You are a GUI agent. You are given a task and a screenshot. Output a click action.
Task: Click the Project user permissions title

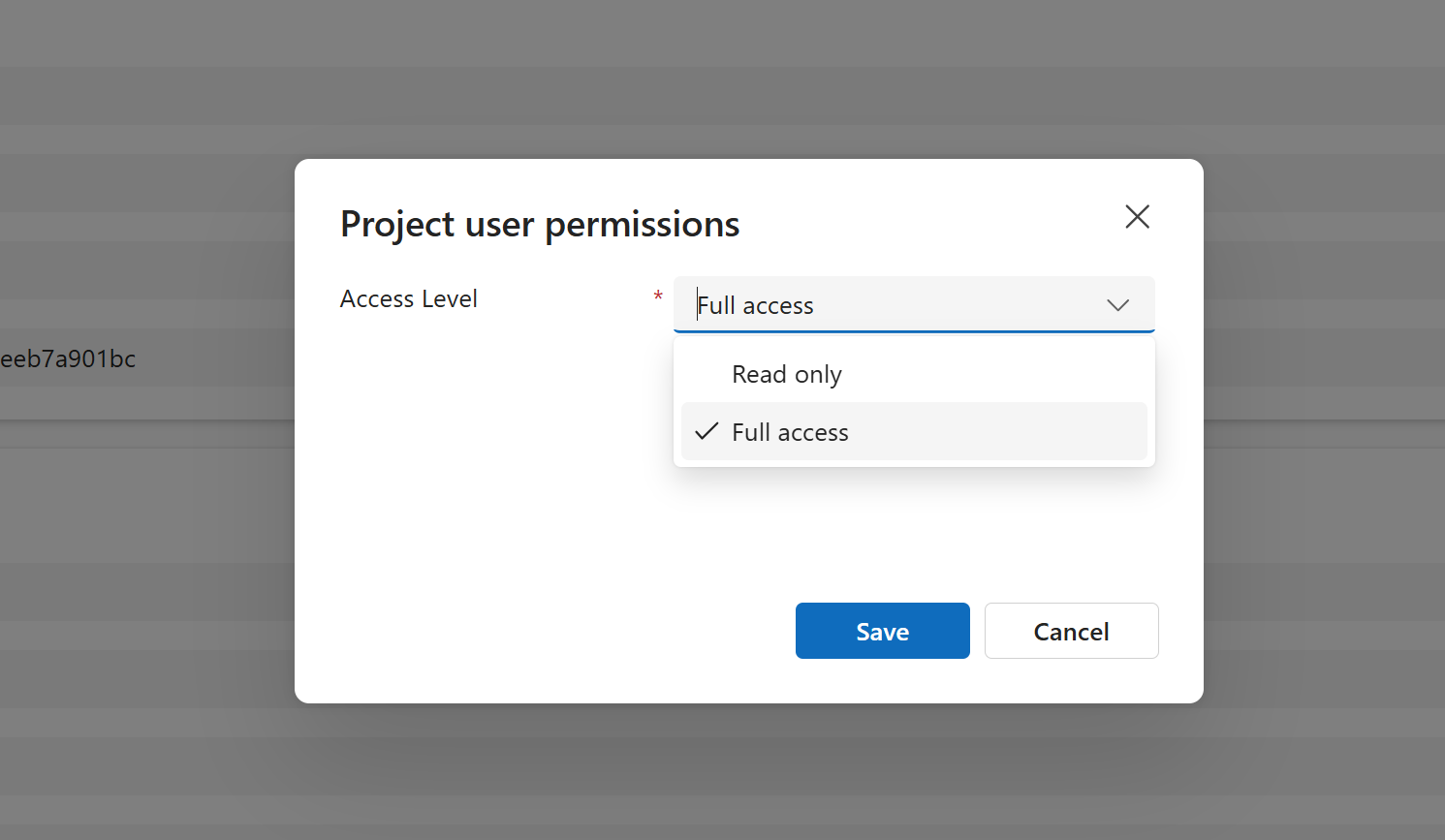point(540,224)
